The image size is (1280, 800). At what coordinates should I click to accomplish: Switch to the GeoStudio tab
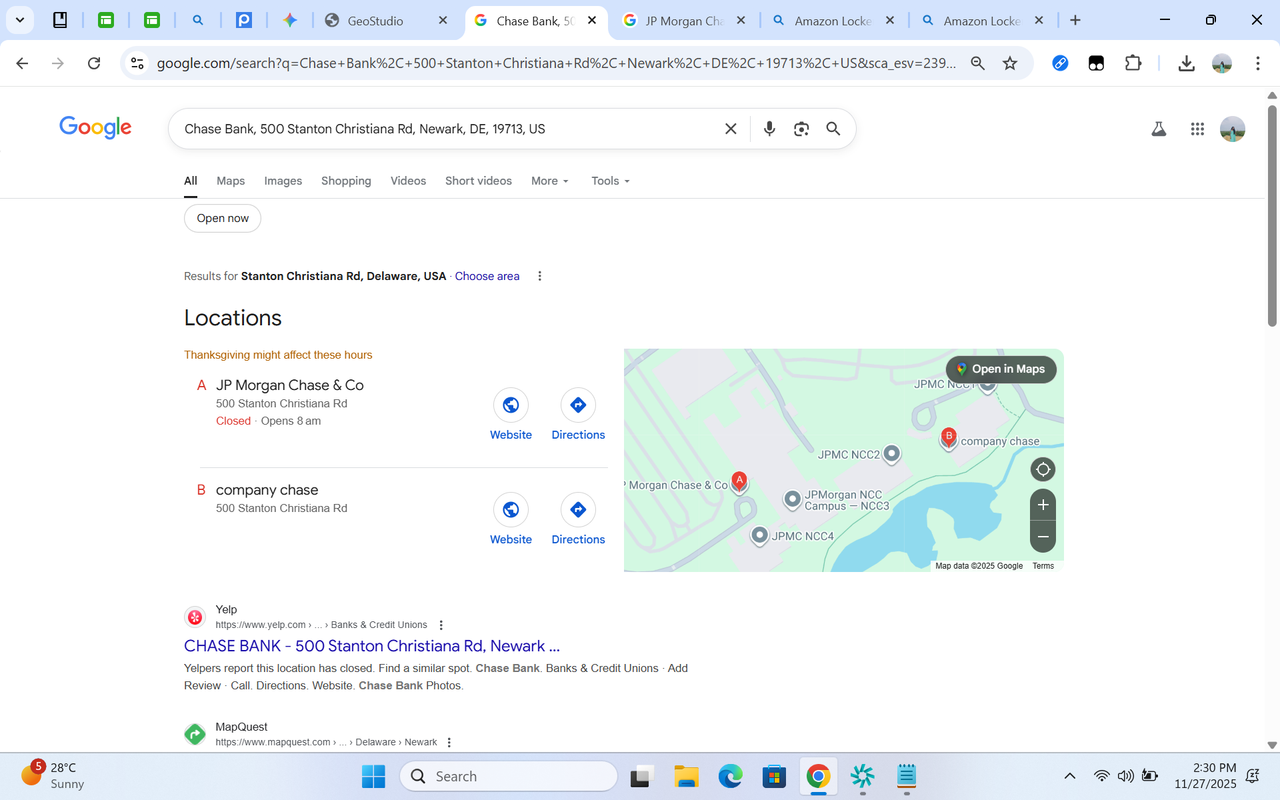[384, 20]
